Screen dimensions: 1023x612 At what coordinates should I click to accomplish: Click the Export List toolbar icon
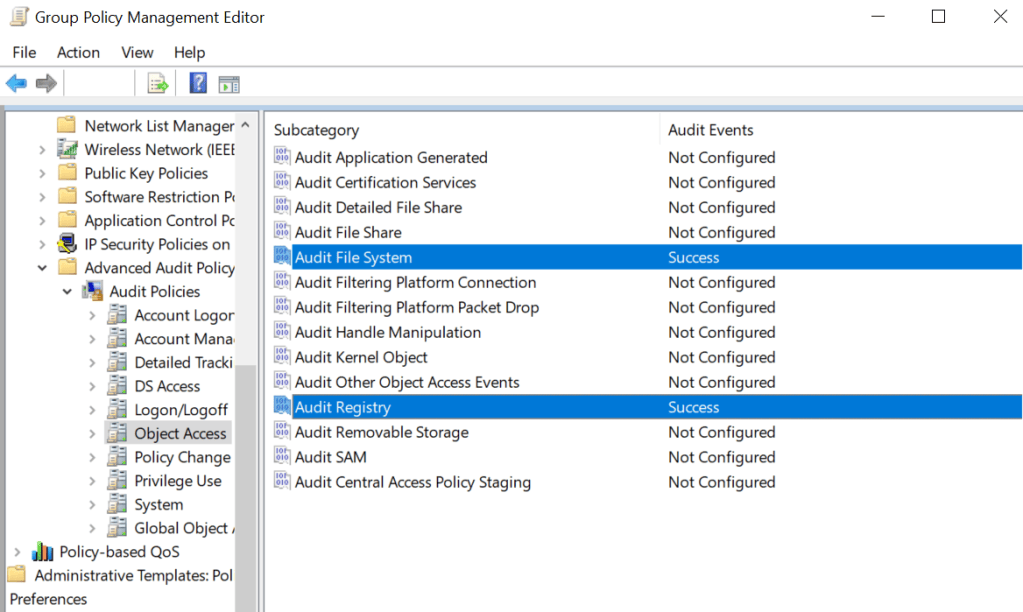[157, 84]
